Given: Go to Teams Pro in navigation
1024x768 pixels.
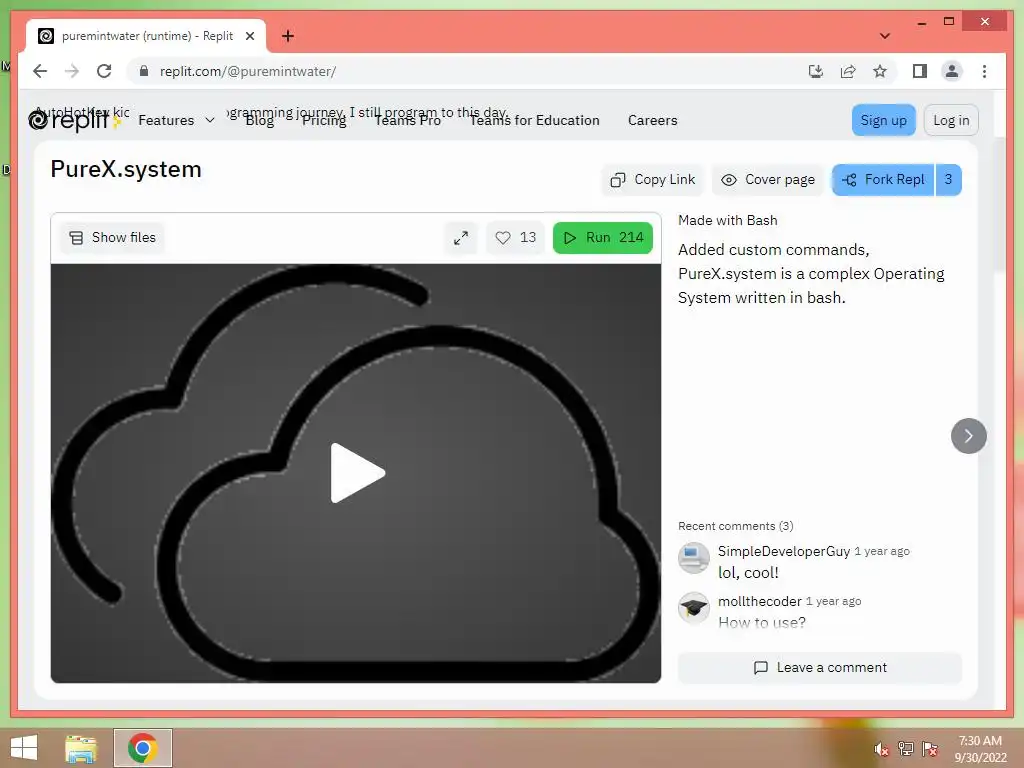Looking at the screenshot, I should pos(408,120).
